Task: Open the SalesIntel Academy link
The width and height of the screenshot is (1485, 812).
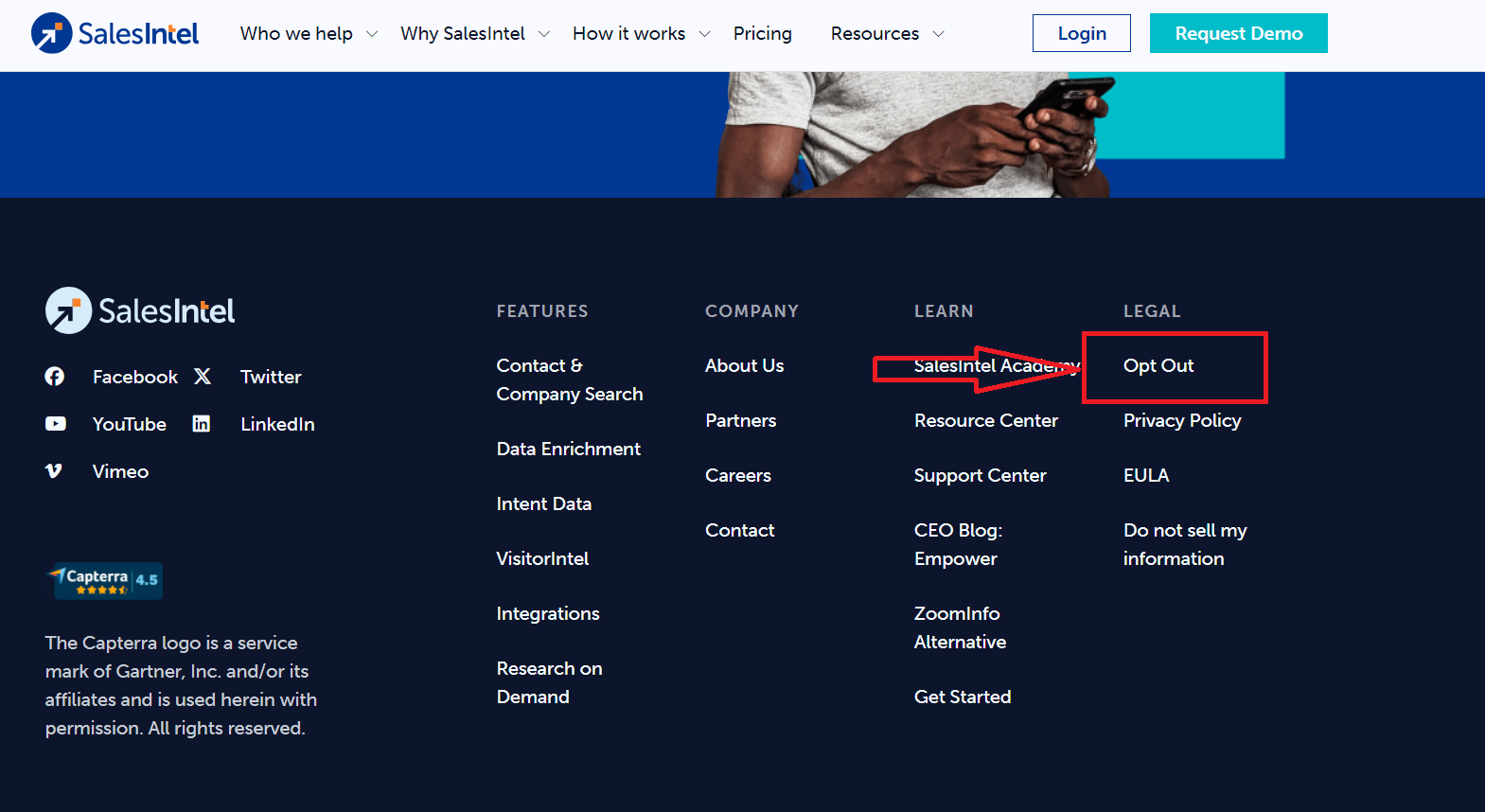Action: click(x=997, y=365)
